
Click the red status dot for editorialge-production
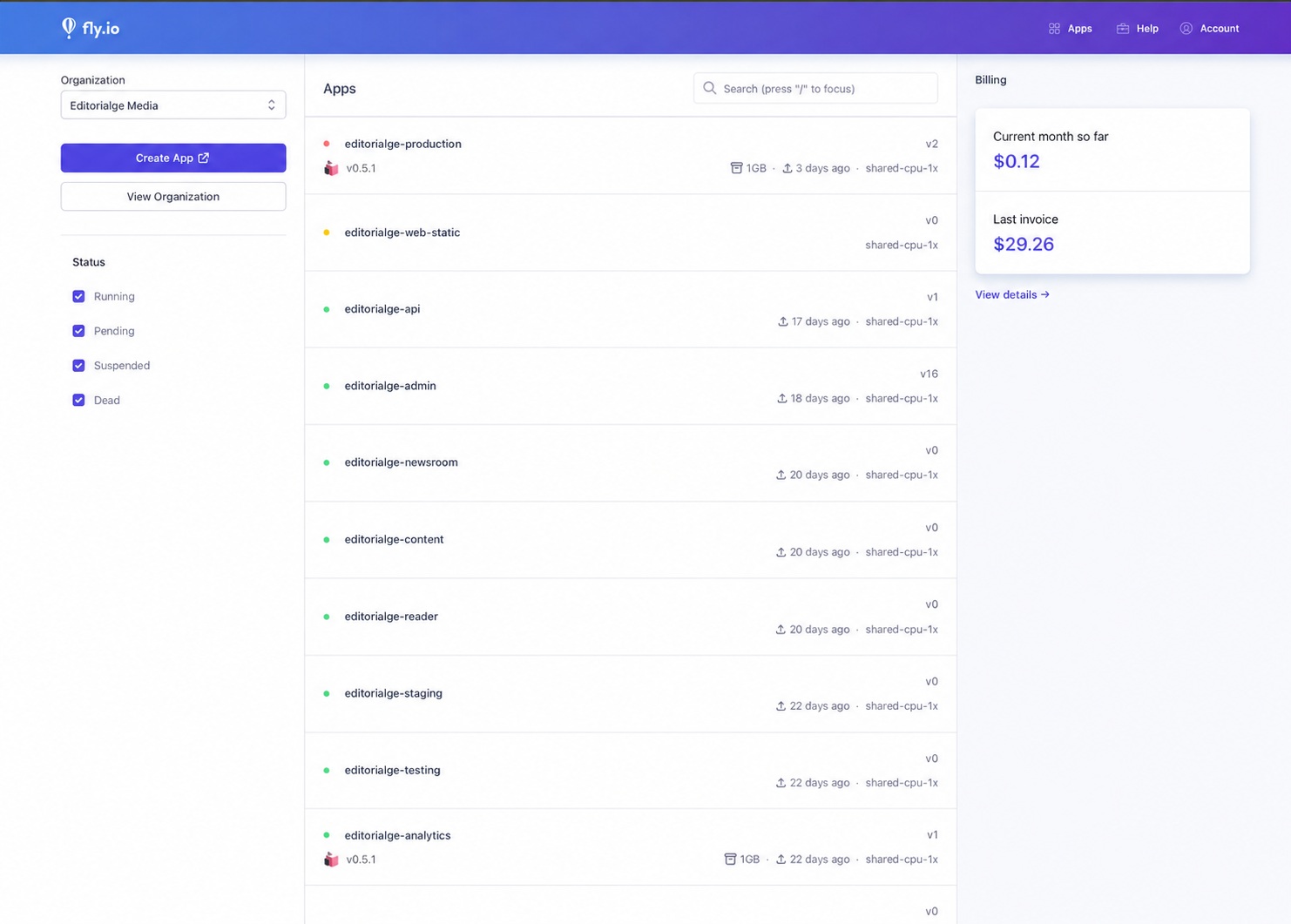point(327,144)
